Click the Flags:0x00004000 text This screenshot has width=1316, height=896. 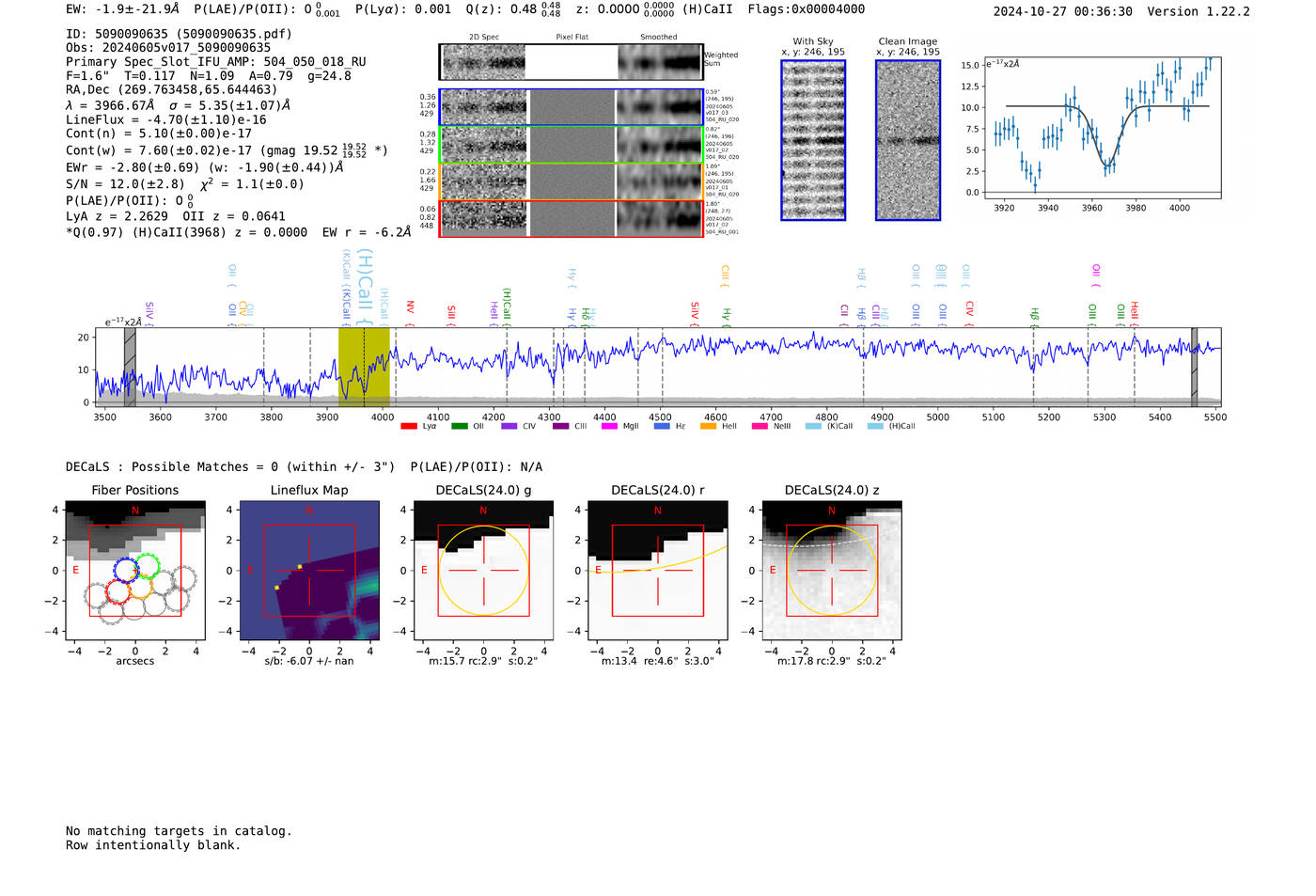point(807,9)
